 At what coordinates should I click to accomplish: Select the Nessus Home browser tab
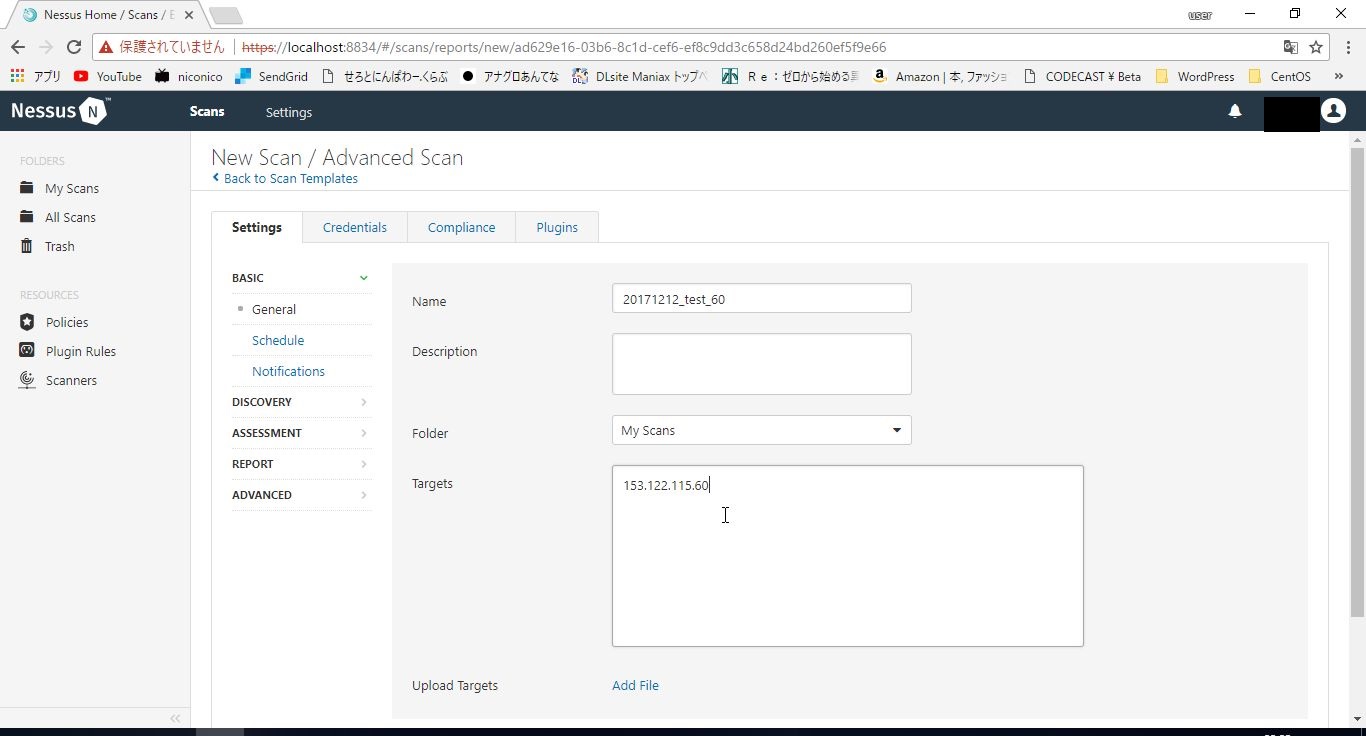108,15
